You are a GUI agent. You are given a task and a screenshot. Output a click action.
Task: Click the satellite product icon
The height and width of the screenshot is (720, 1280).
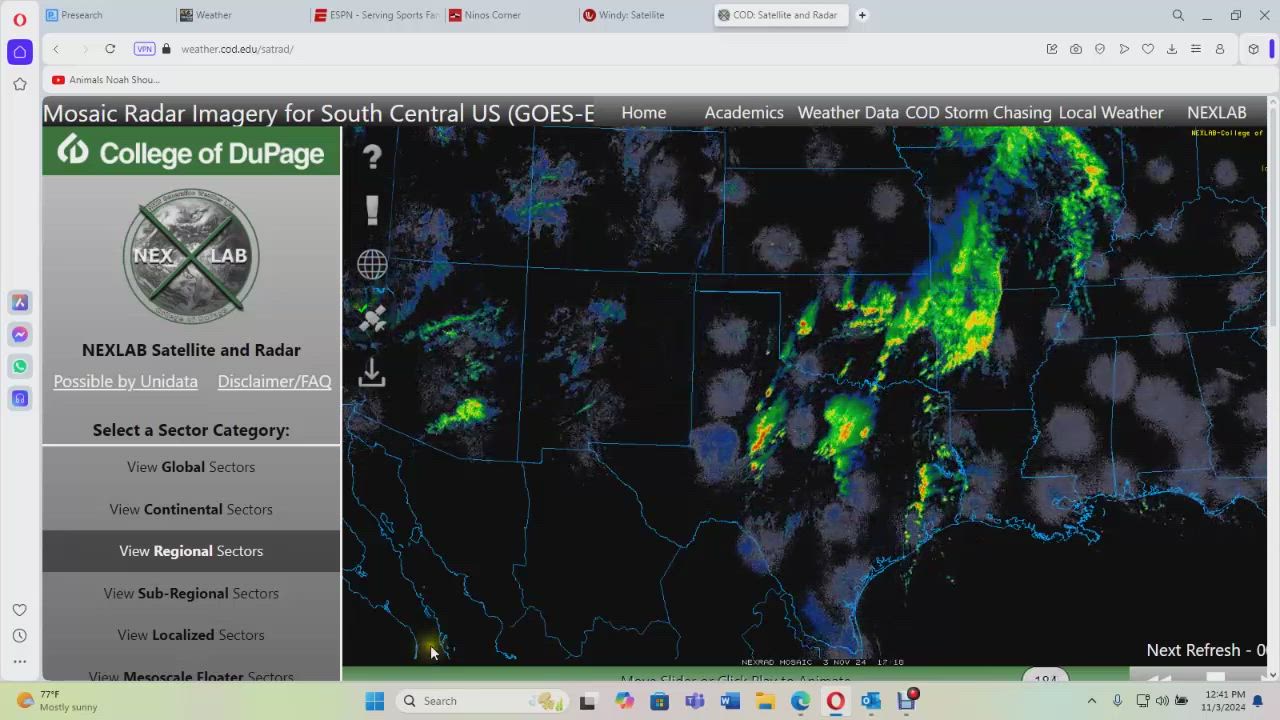(372, 319)
